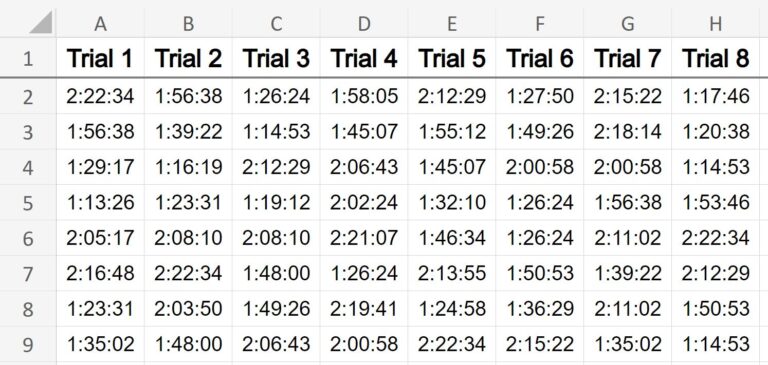
Task: Select cell H5 with 1:53:46
Action: click(x=716, y=202)
